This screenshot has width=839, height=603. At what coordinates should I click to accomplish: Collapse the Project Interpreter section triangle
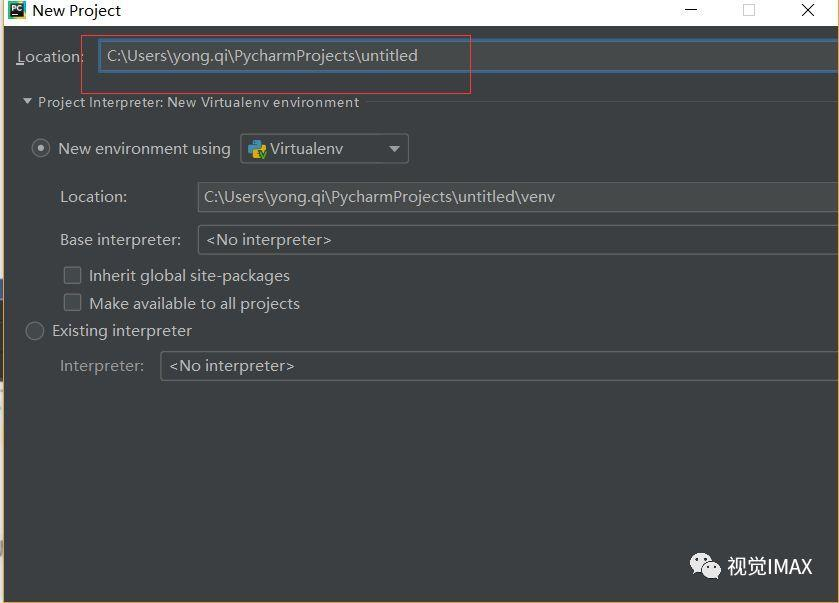pos(27,101)
